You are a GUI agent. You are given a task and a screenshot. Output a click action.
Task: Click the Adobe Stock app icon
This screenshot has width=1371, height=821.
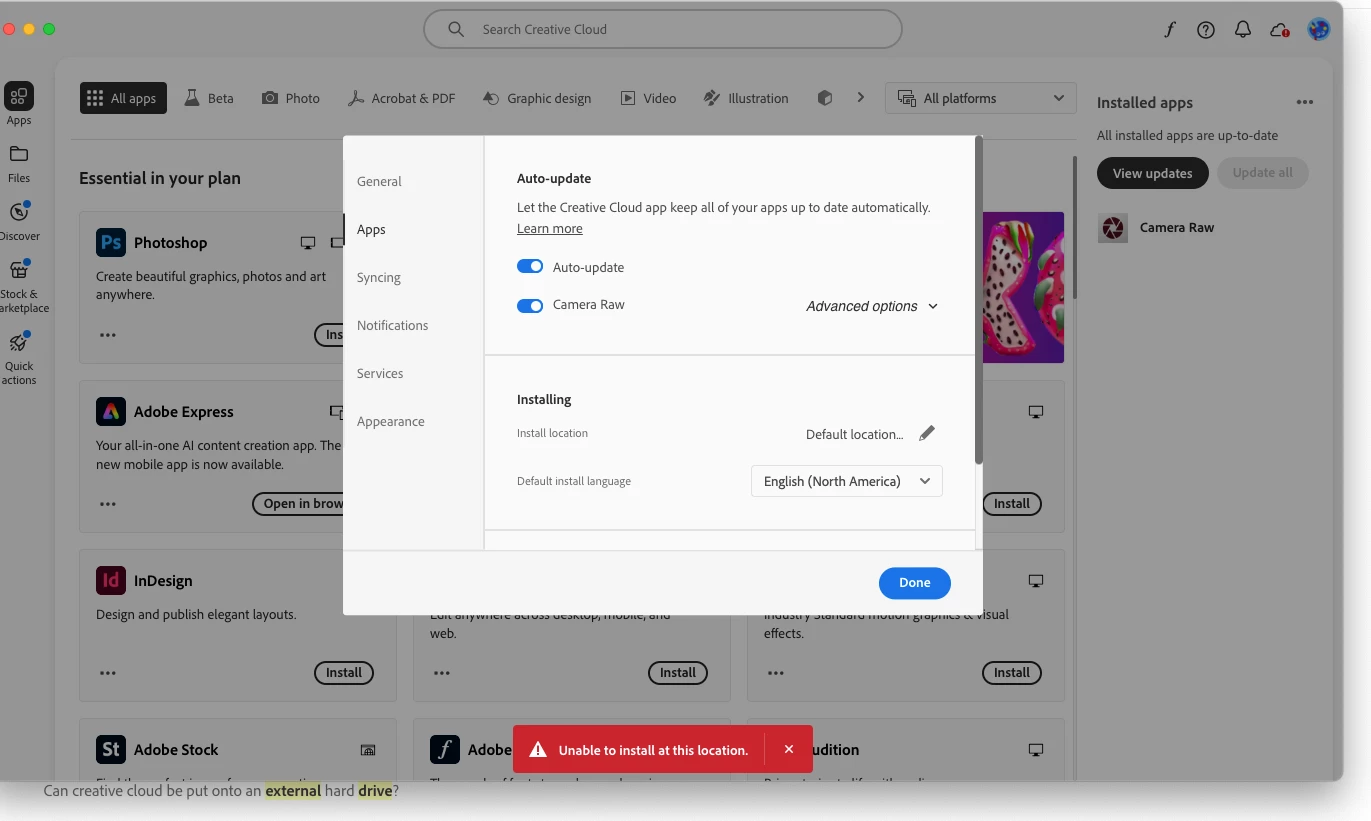111,749
